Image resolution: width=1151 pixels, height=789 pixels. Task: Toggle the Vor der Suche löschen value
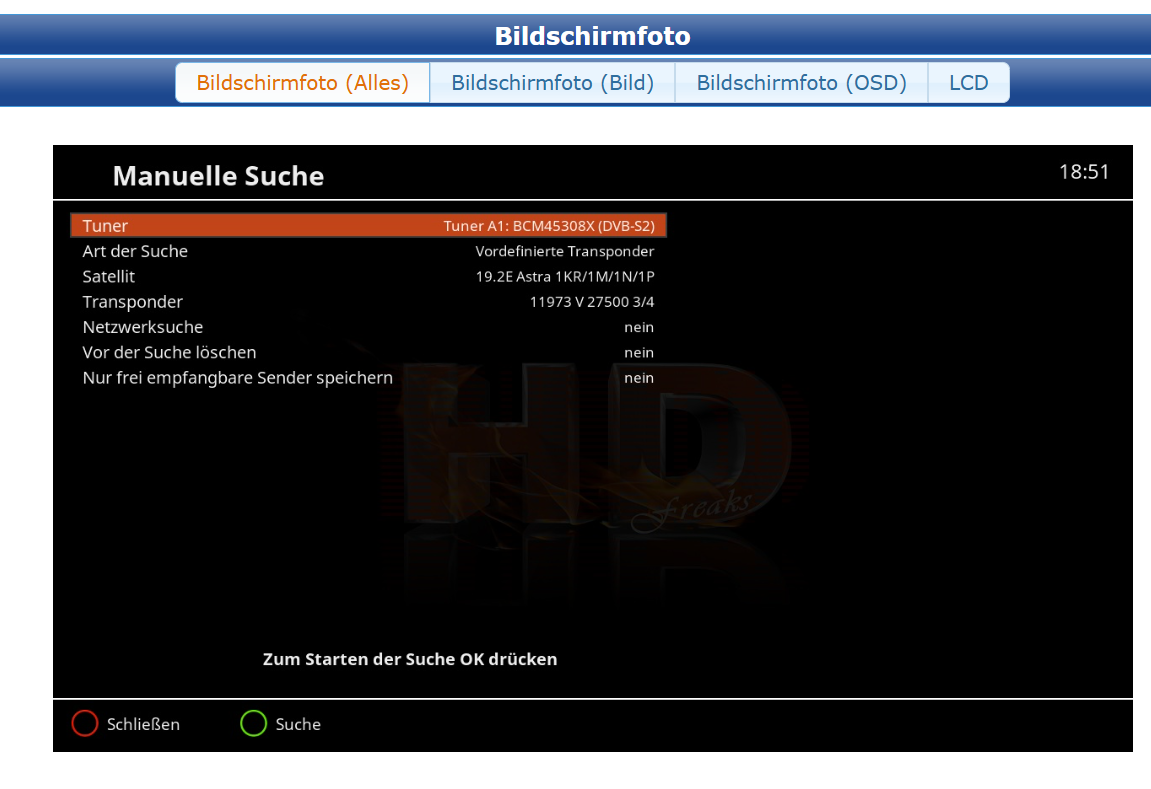point(639,353)
